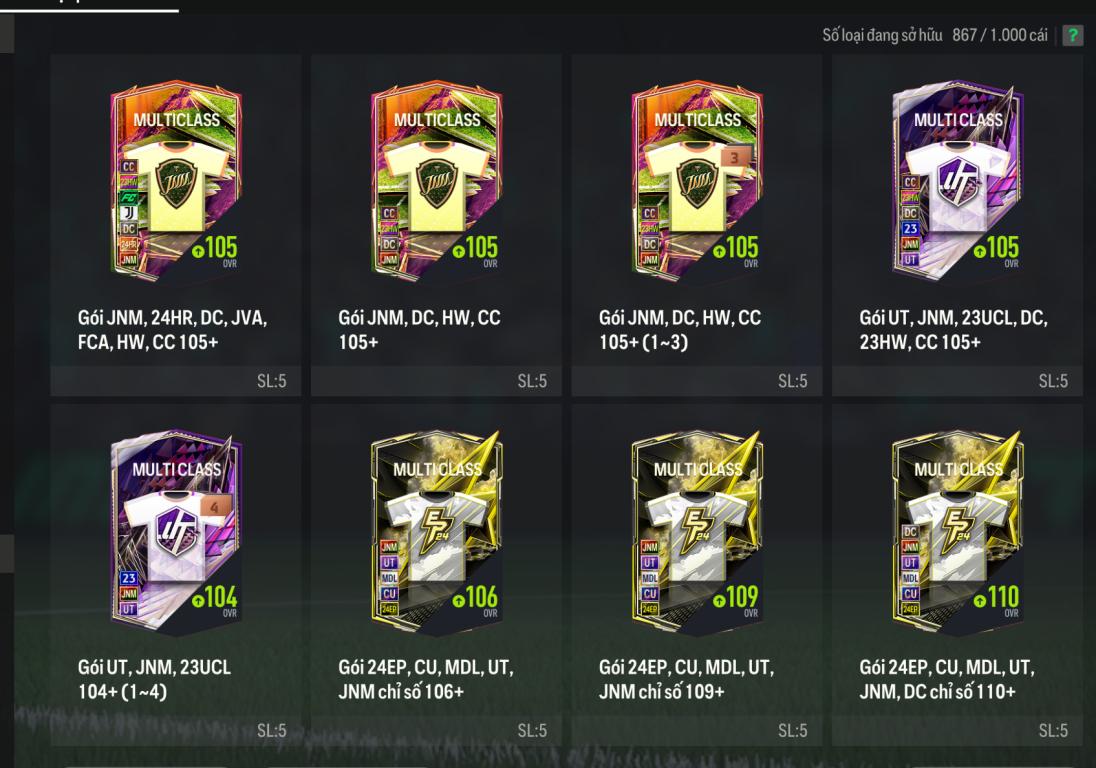
Task: Open the UT, JNM, 23UCL 104+ (1~4) pack card
Action: 175,574
